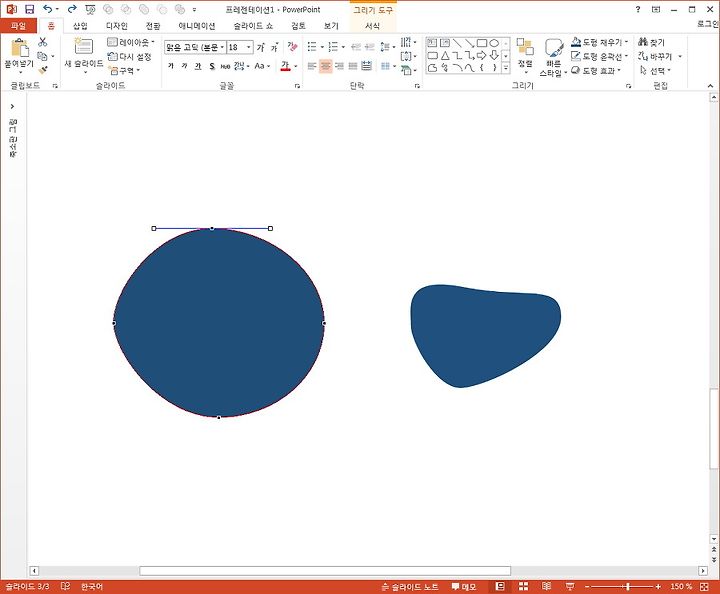The height and width of the screenshot is (594, 720).
Task: Click the horizontal scrollbar thumb
Action: tap(325, 571)
